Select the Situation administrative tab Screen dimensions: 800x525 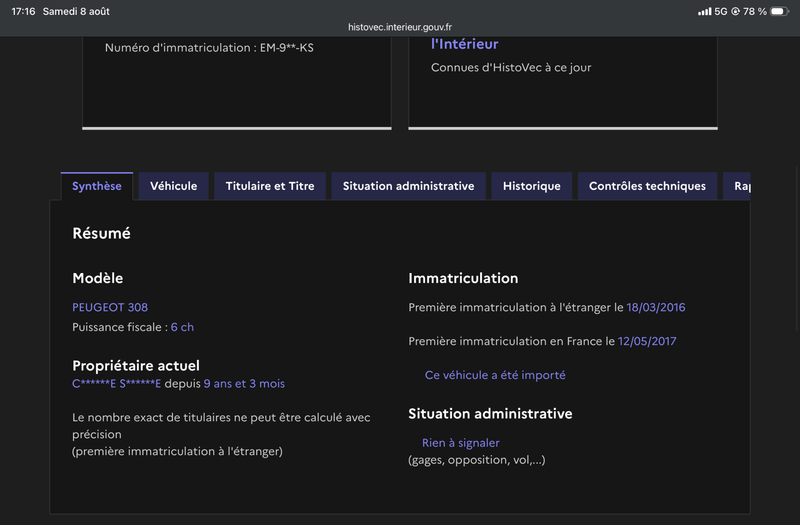[408, 186]
